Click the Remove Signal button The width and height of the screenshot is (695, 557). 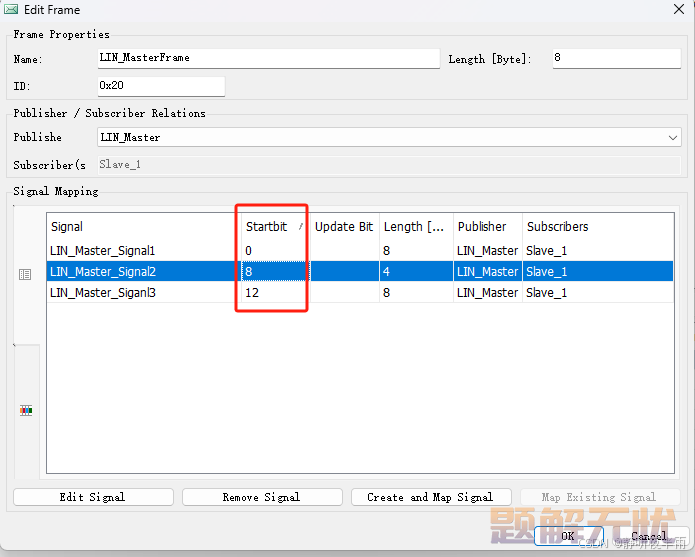coord(262,497)
